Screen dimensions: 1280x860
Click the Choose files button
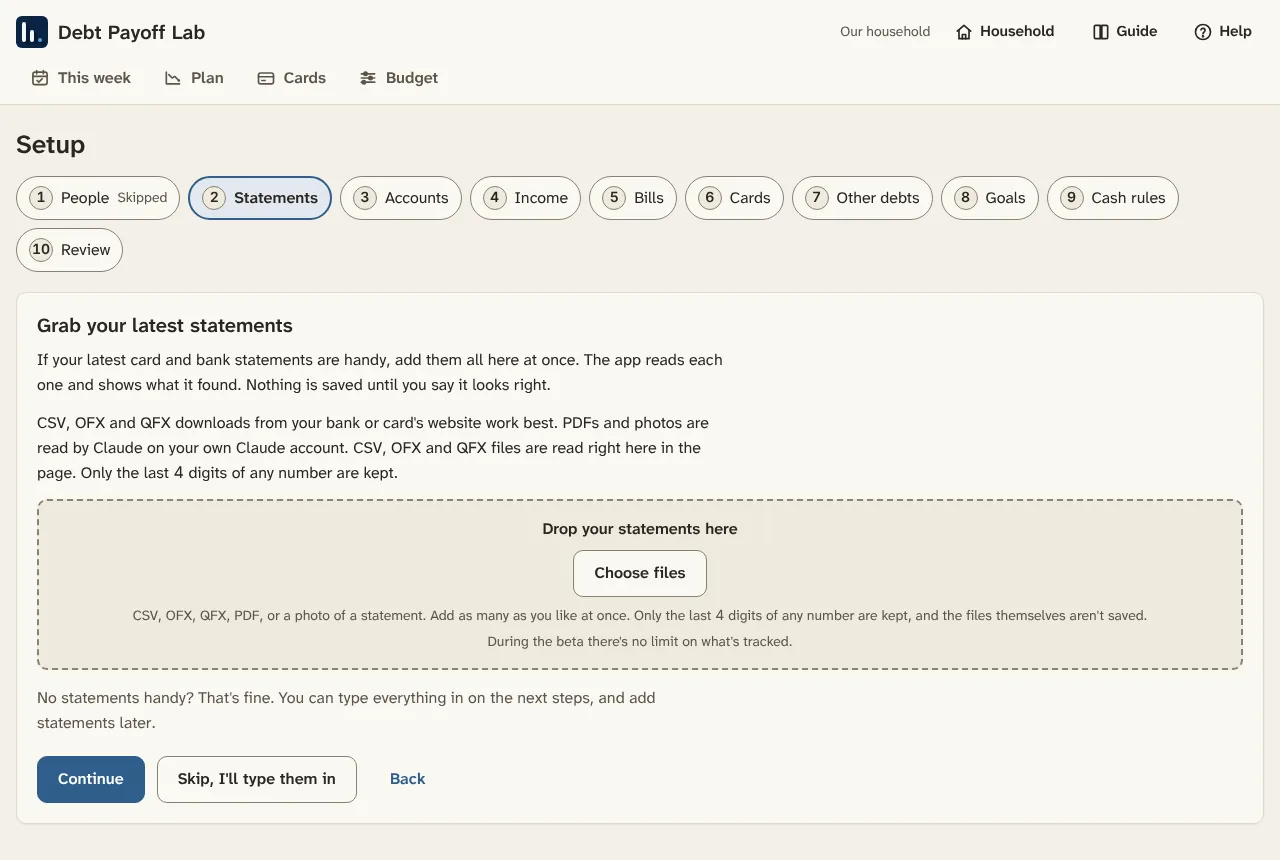click(x=640, y=573)
